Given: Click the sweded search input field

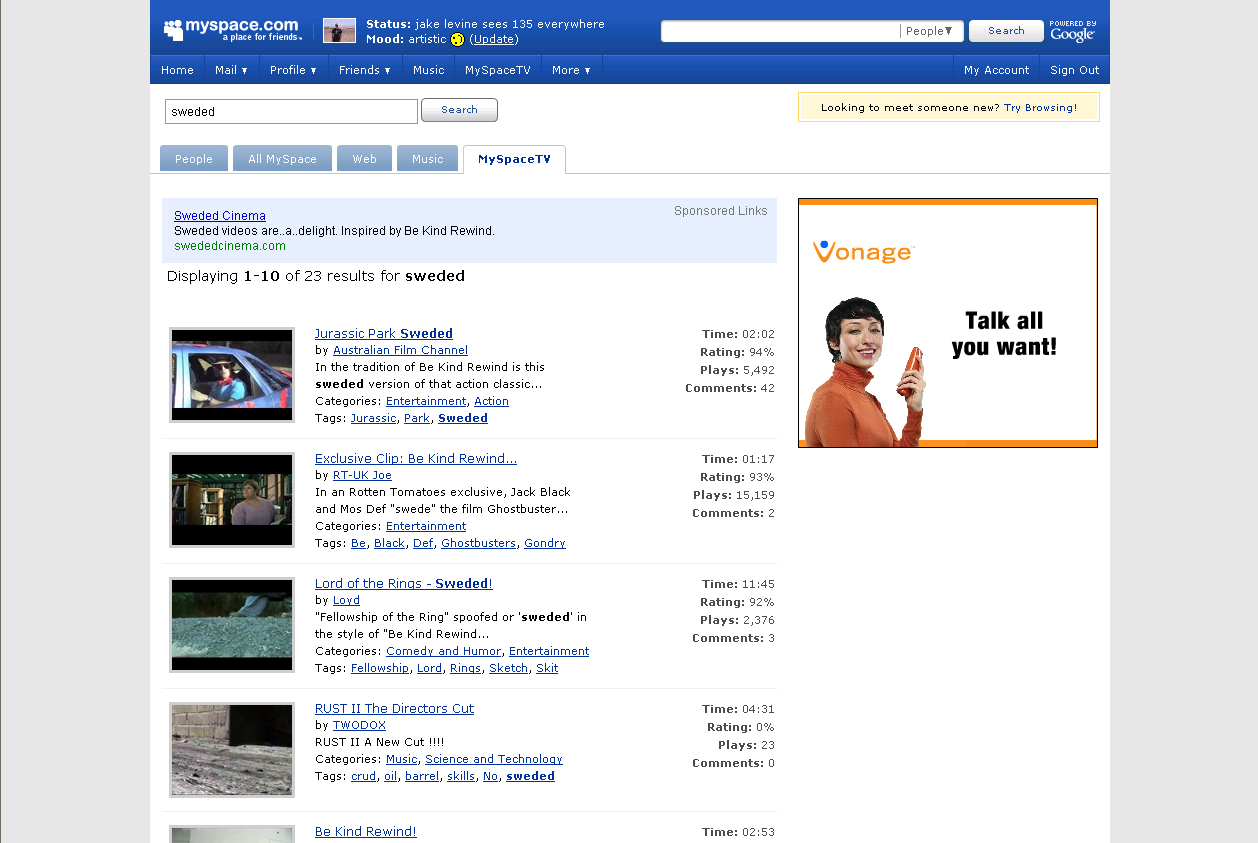Looking at the screenshot, I should (x=291, y=112).
